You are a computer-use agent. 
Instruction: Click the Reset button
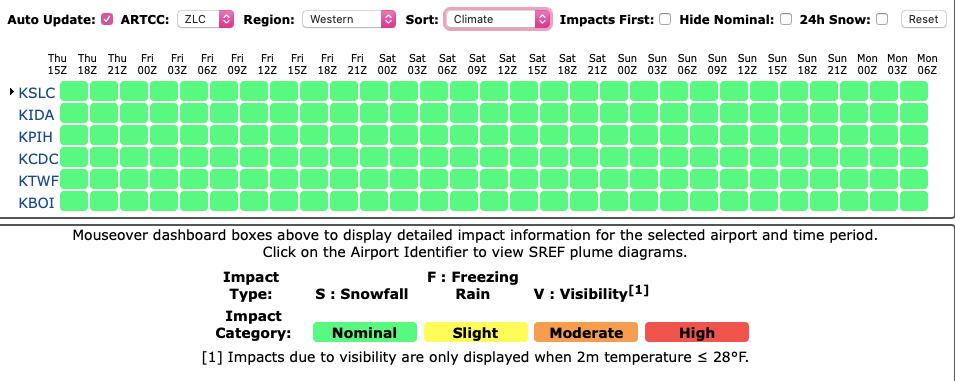pos(923,19)
